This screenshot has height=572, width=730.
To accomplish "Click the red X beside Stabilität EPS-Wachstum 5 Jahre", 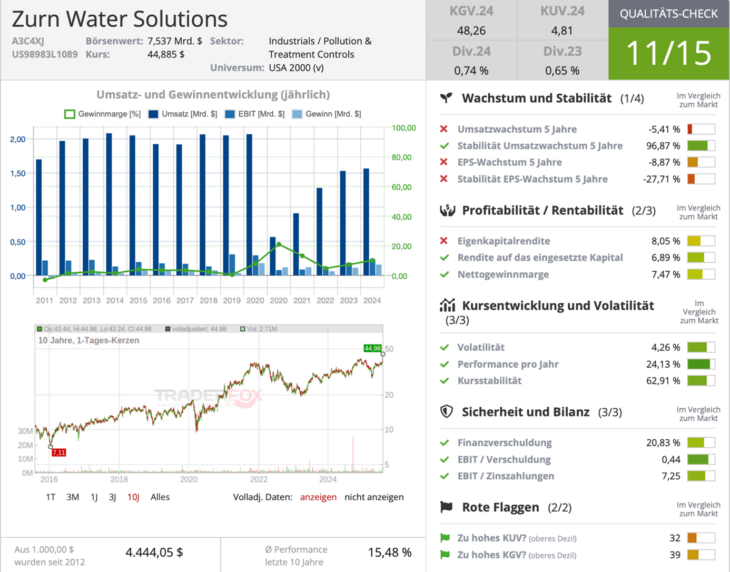I will [444, 179].
